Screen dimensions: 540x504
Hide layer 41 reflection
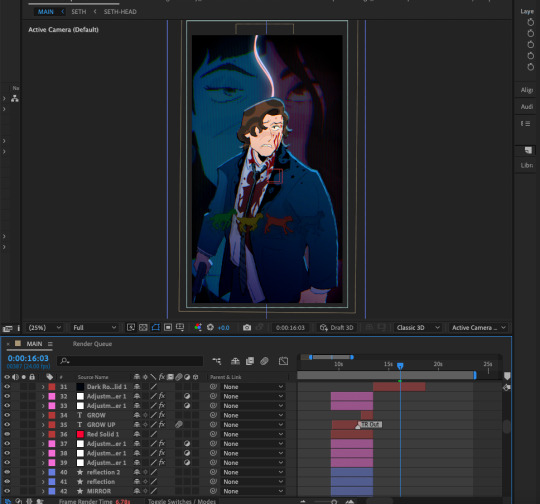tap(7, 481)
